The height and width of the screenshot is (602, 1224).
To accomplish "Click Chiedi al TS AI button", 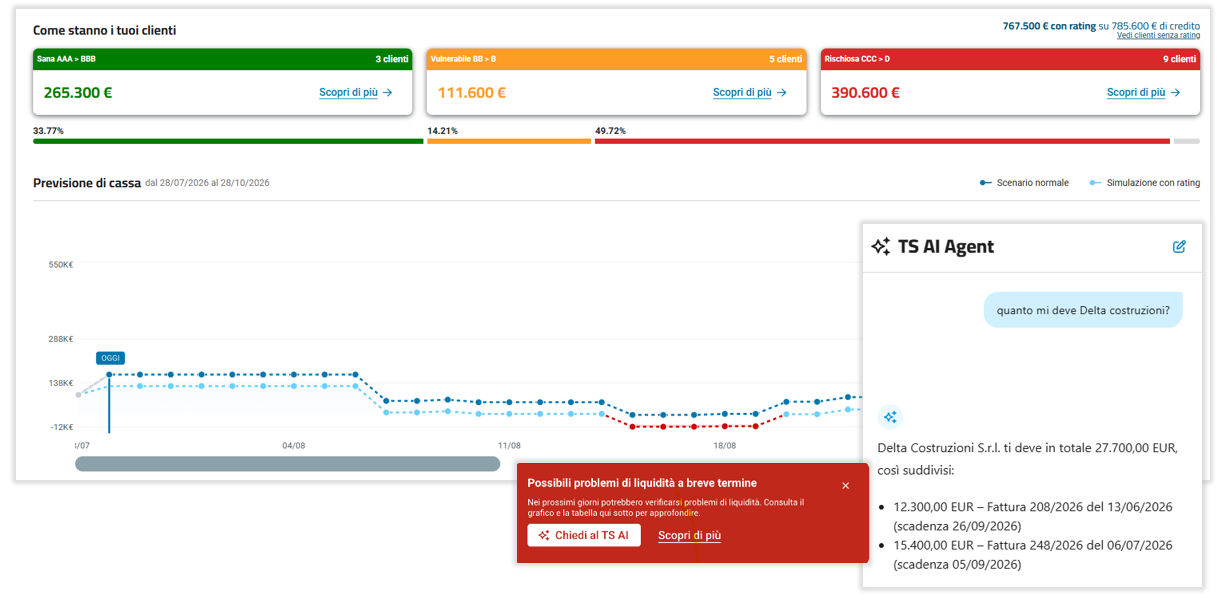I will coord(584,535).
